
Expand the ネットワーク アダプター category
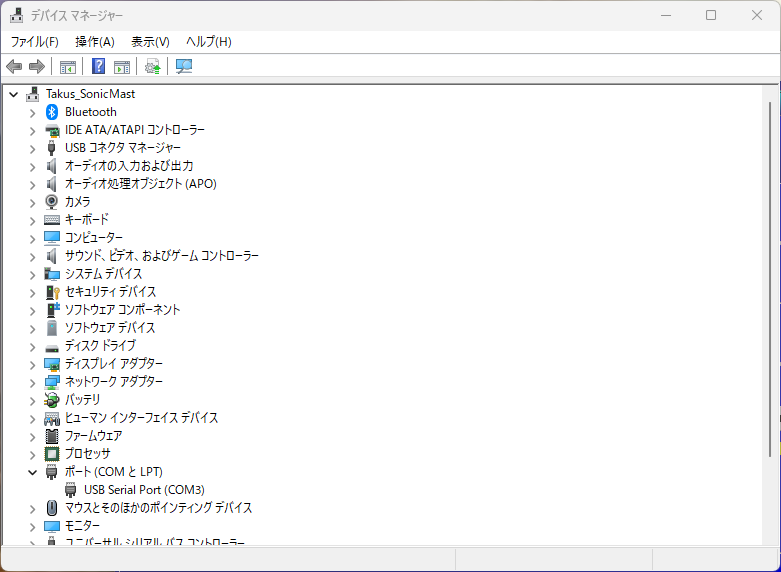click(x=32, y=382)
